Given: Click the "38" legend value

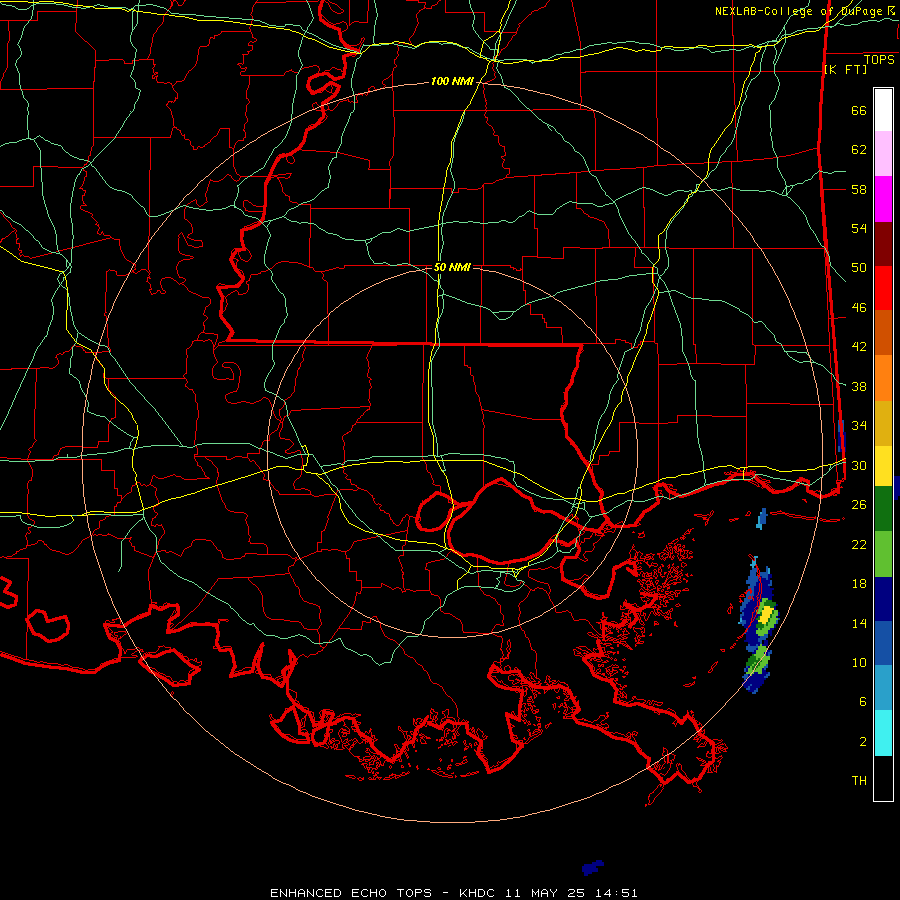Looking at the screenshot, I should point(859,386).
